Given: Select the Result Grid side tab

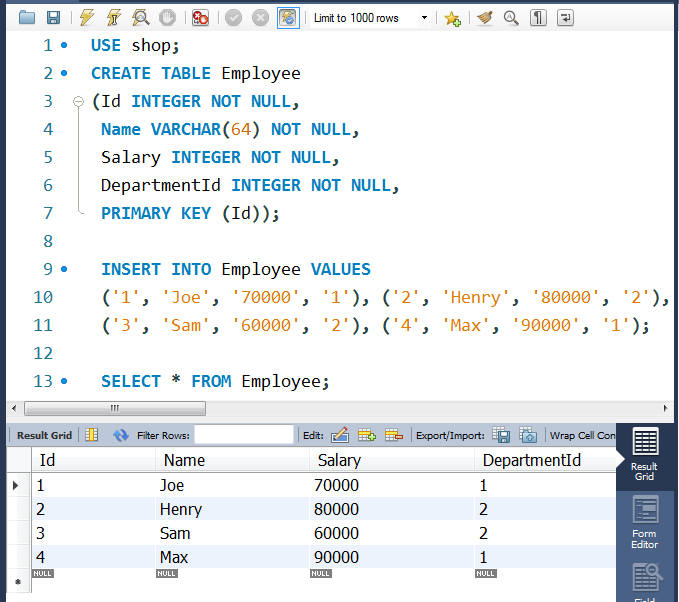Looking at the screenshot, I should [645, 455].
